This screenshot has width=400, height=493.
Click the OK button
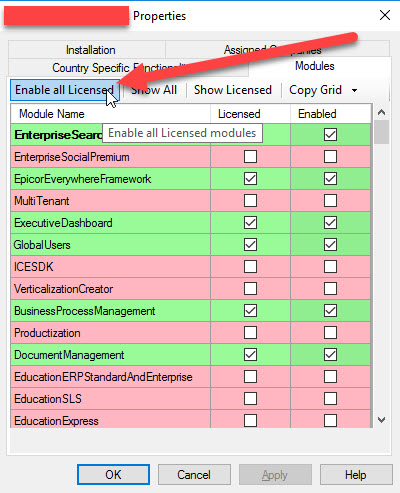[113, 474]
